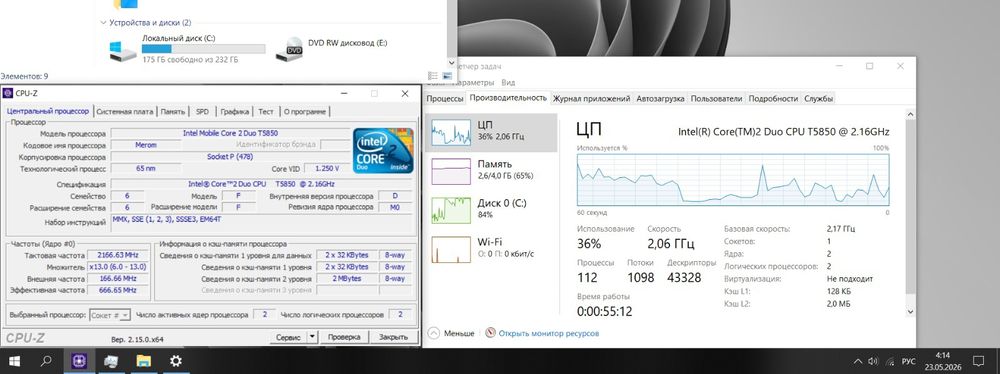Open the volume speaker tray icon
Screen dimensions: 1000x374
click(x=873, y=361)
